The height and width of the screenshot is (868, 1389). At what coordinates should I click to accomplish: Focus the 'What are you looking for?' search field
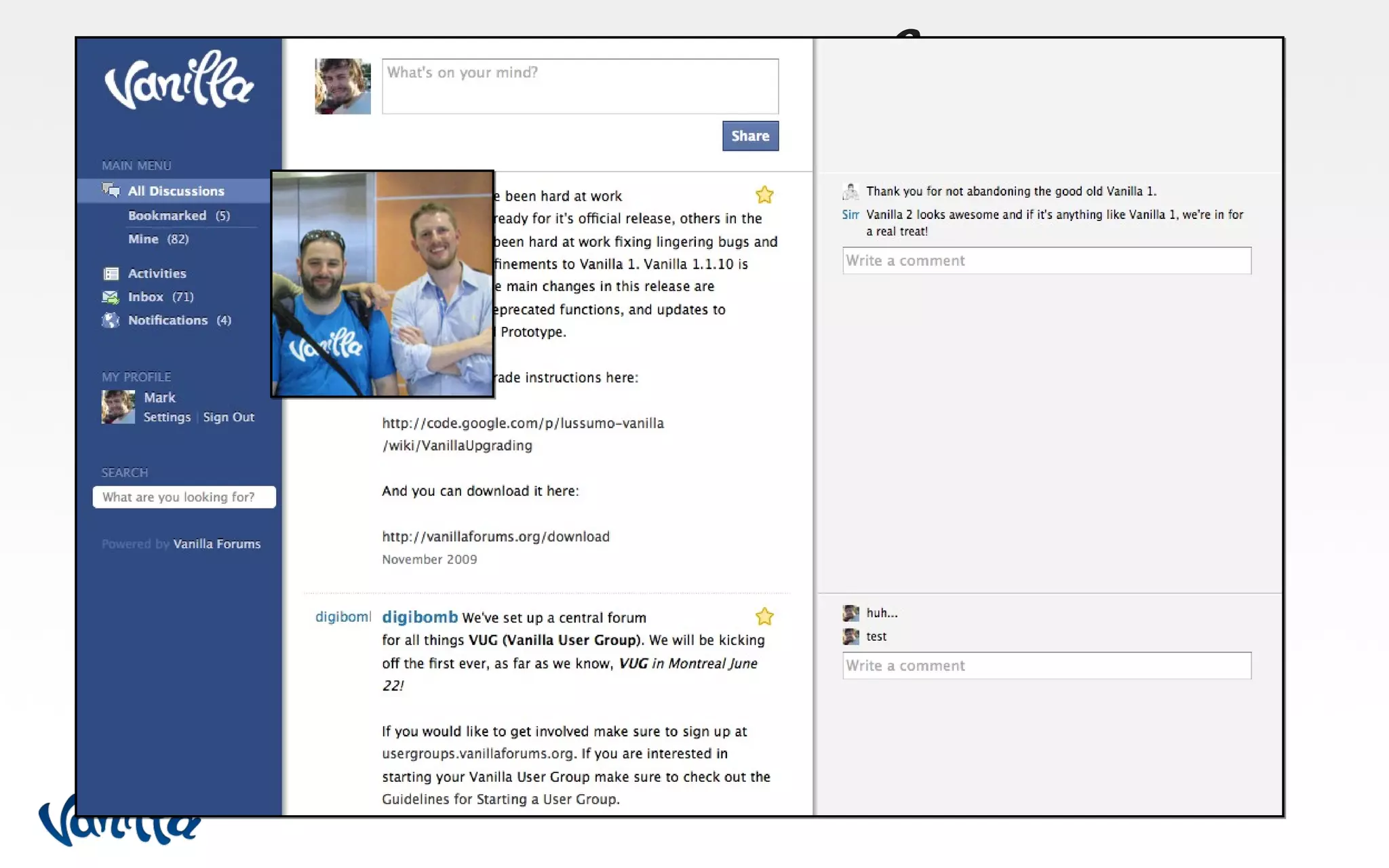click(x=184, y=497)
